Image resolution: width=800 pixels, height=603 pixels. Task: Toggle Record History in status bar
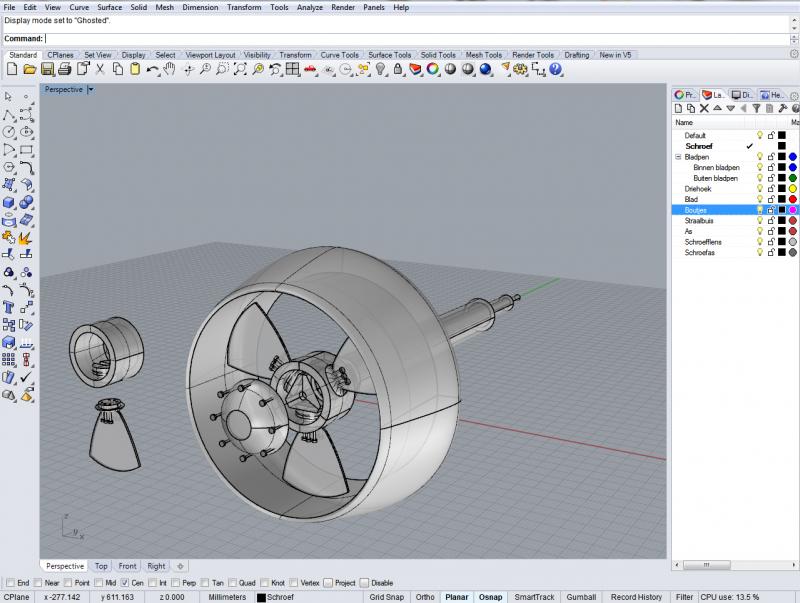point(636,597)
